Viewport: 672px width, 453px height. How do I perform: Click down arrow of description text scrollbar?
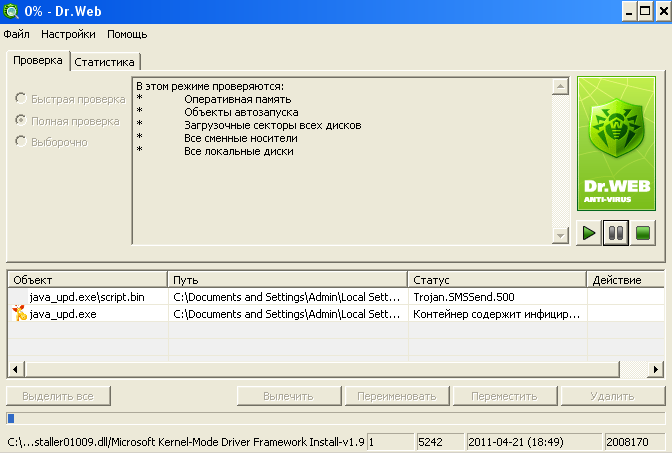560,235
